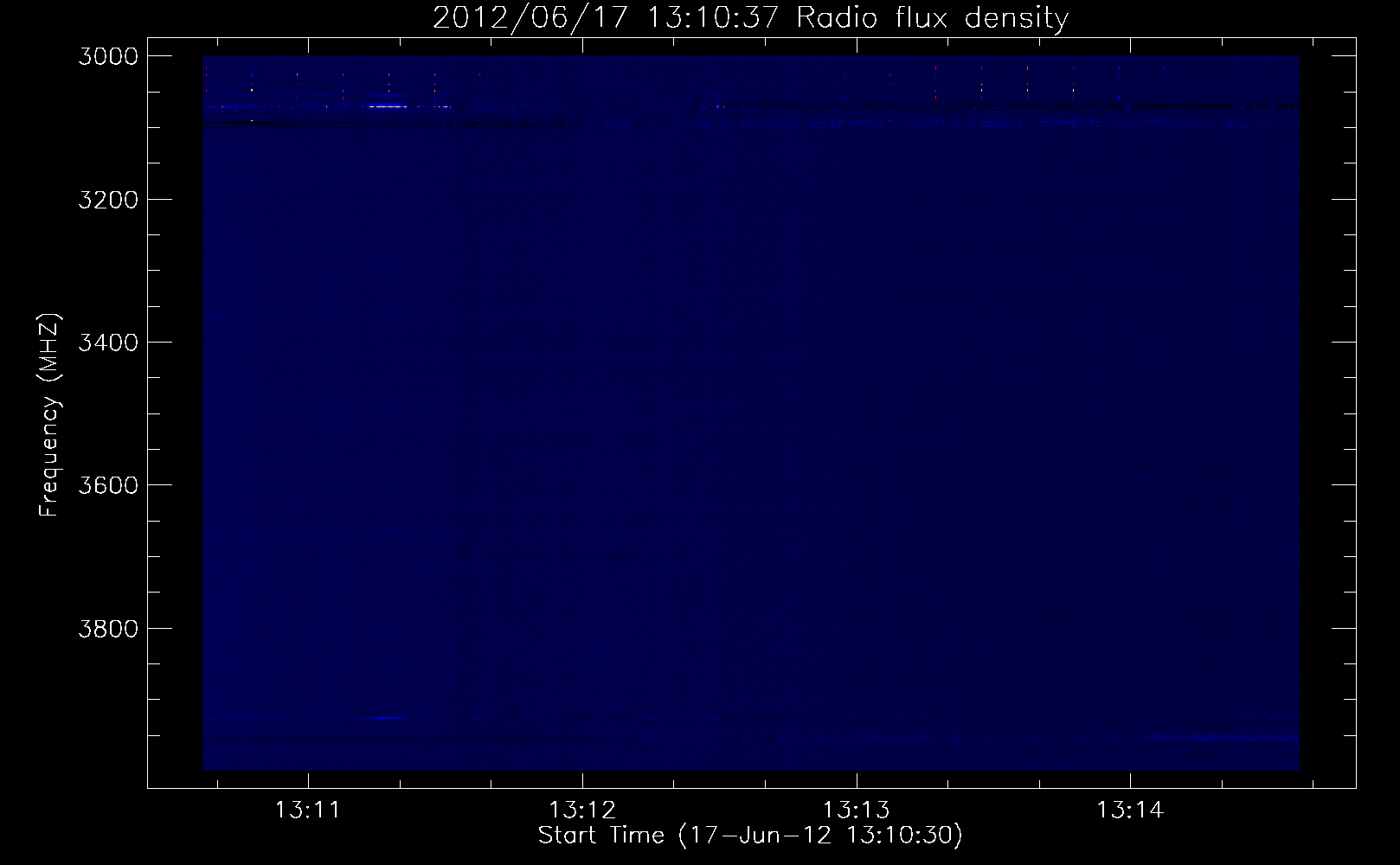Screen dimensions: 1400x865
Task: Click the 3200 frequency tick label
Action: pos(109,199)
